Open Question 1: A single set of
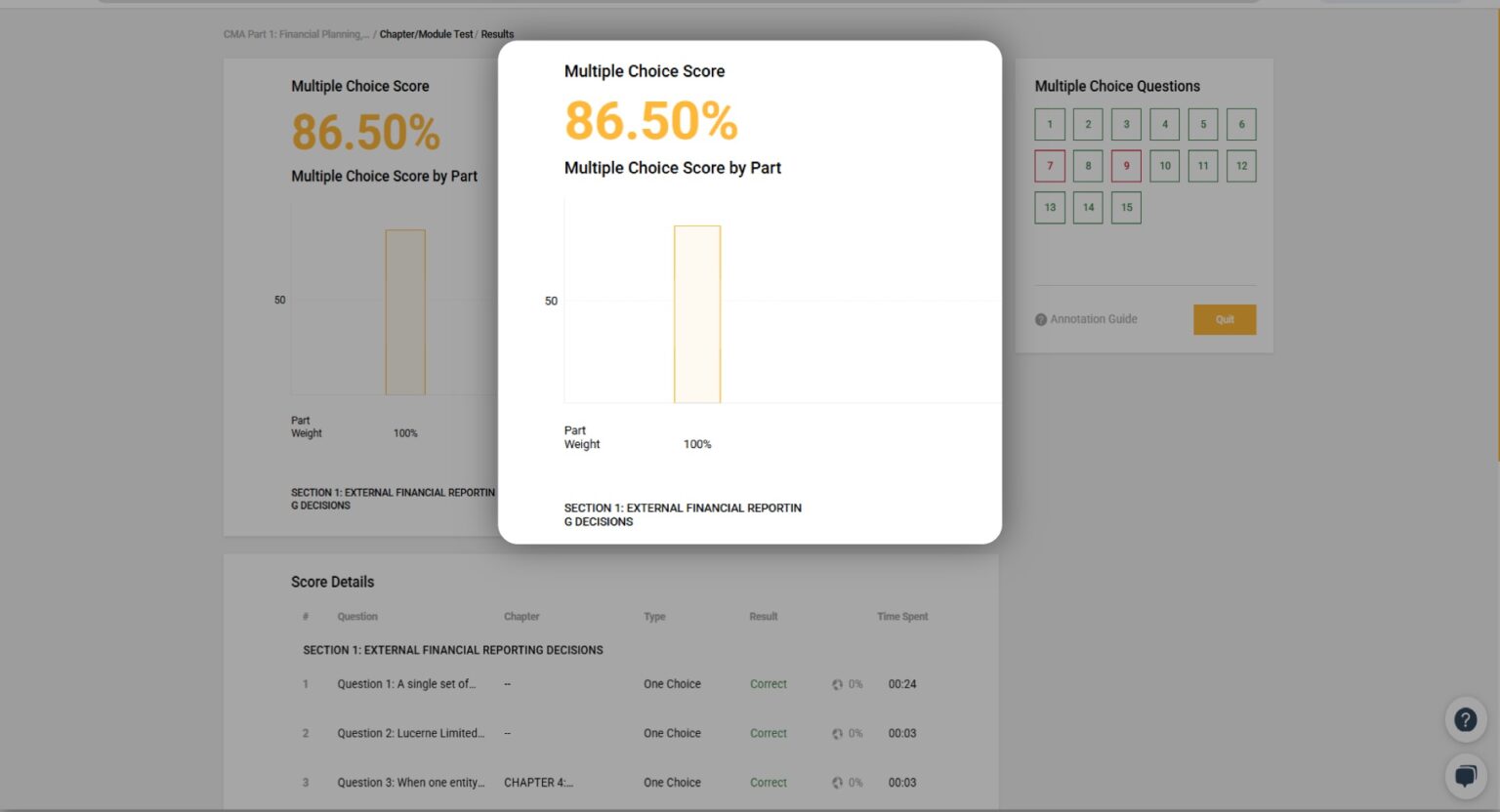 (x=406, y=684)
